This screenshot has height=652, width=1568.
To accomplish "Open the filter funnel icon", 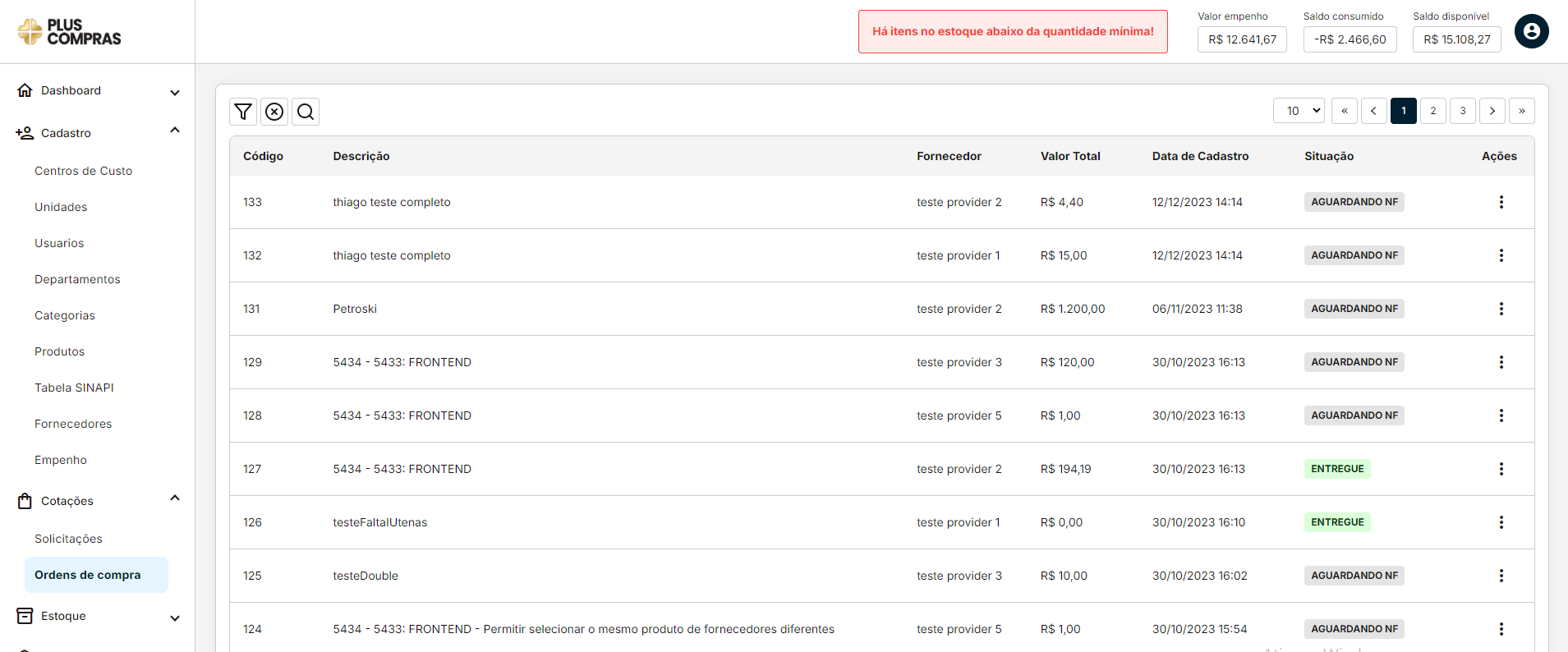I will click(x=243, y=112).
